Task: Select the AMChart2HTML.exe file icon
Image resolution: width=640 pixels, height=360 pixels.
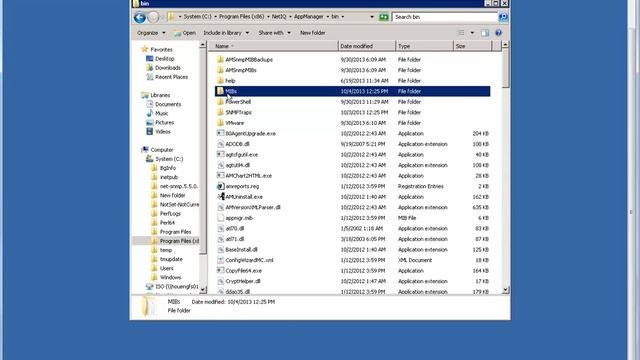Action: click(x=220, y=176)
